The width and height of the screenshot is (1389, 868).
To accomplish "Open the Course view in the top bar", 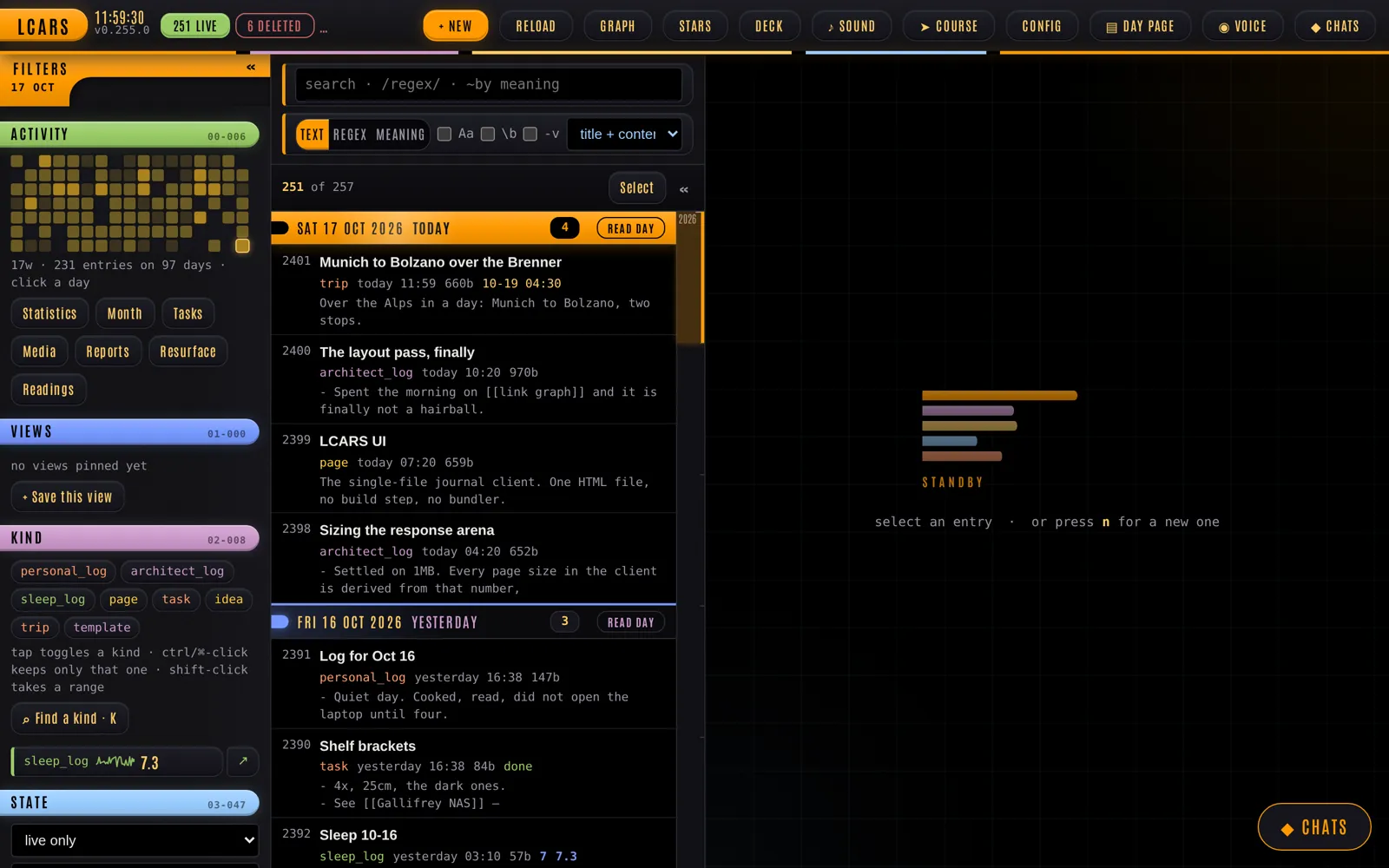I will click(x=949, y=26).
